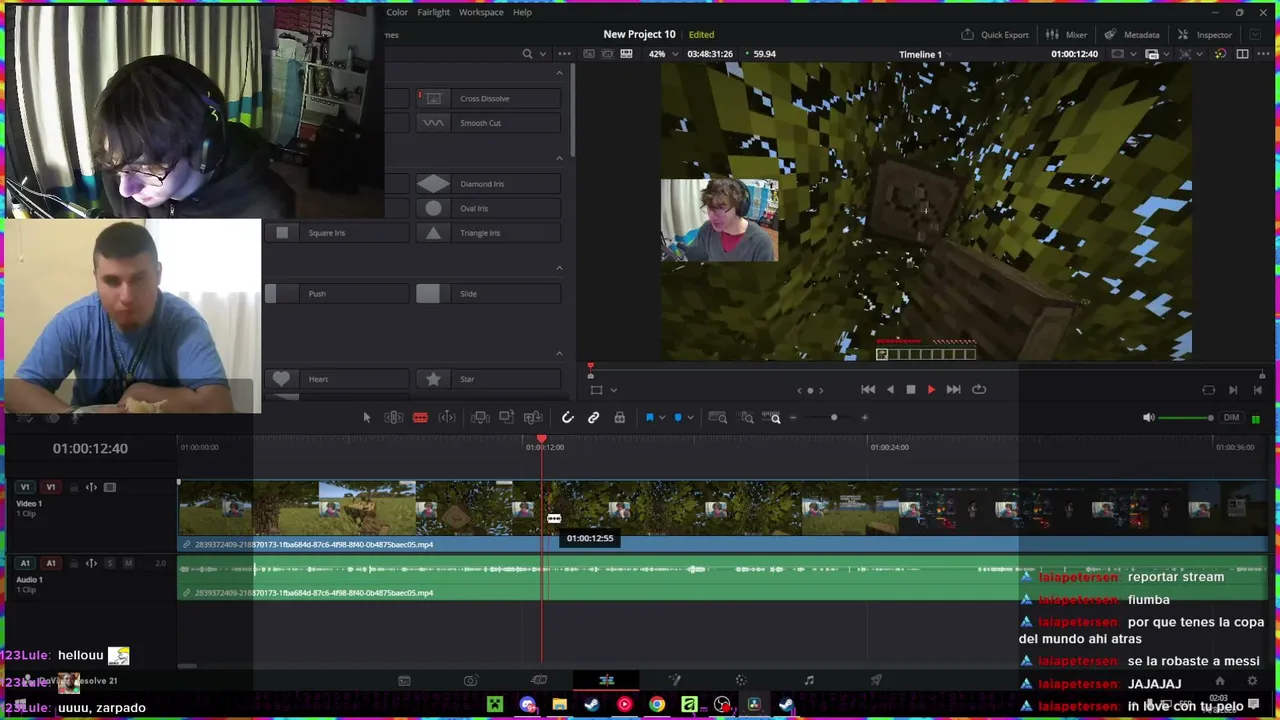Lock the Video 1 track
Image resolution: width=1280 pixels, height=720 pixels.
(x=73, y=488)
